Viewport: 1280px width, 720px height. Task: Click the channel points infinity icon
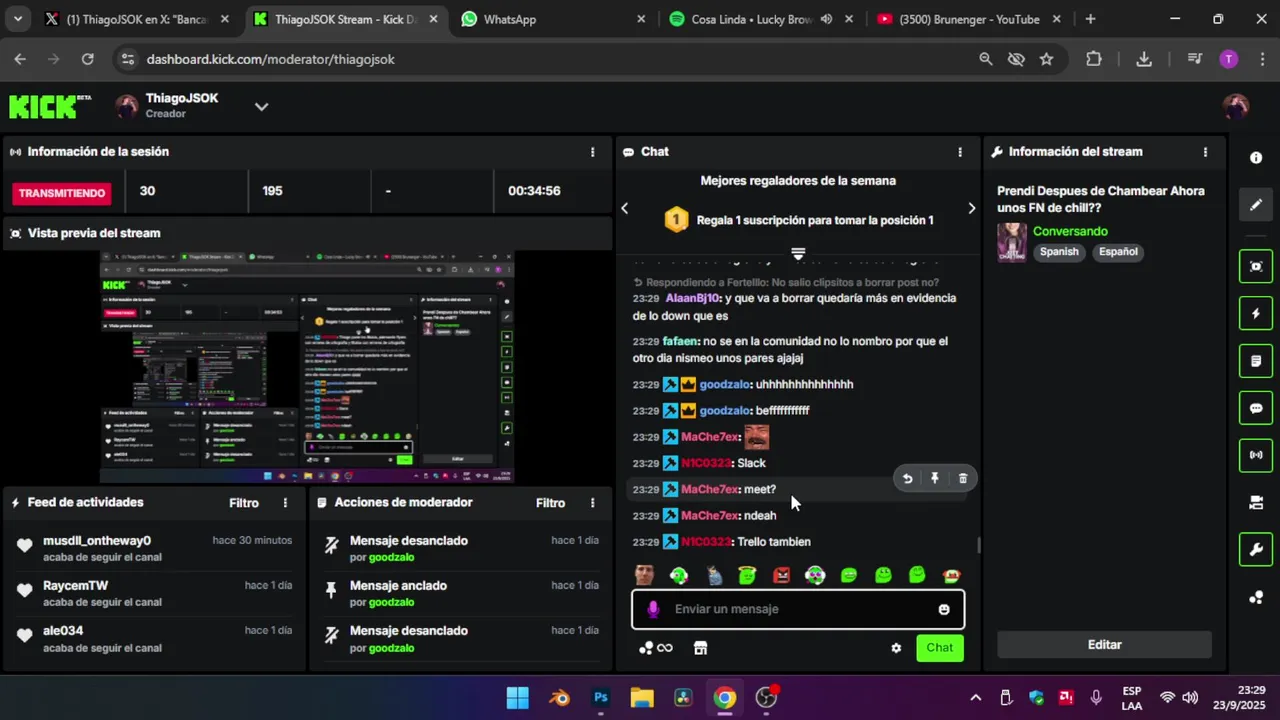(656, 648)
